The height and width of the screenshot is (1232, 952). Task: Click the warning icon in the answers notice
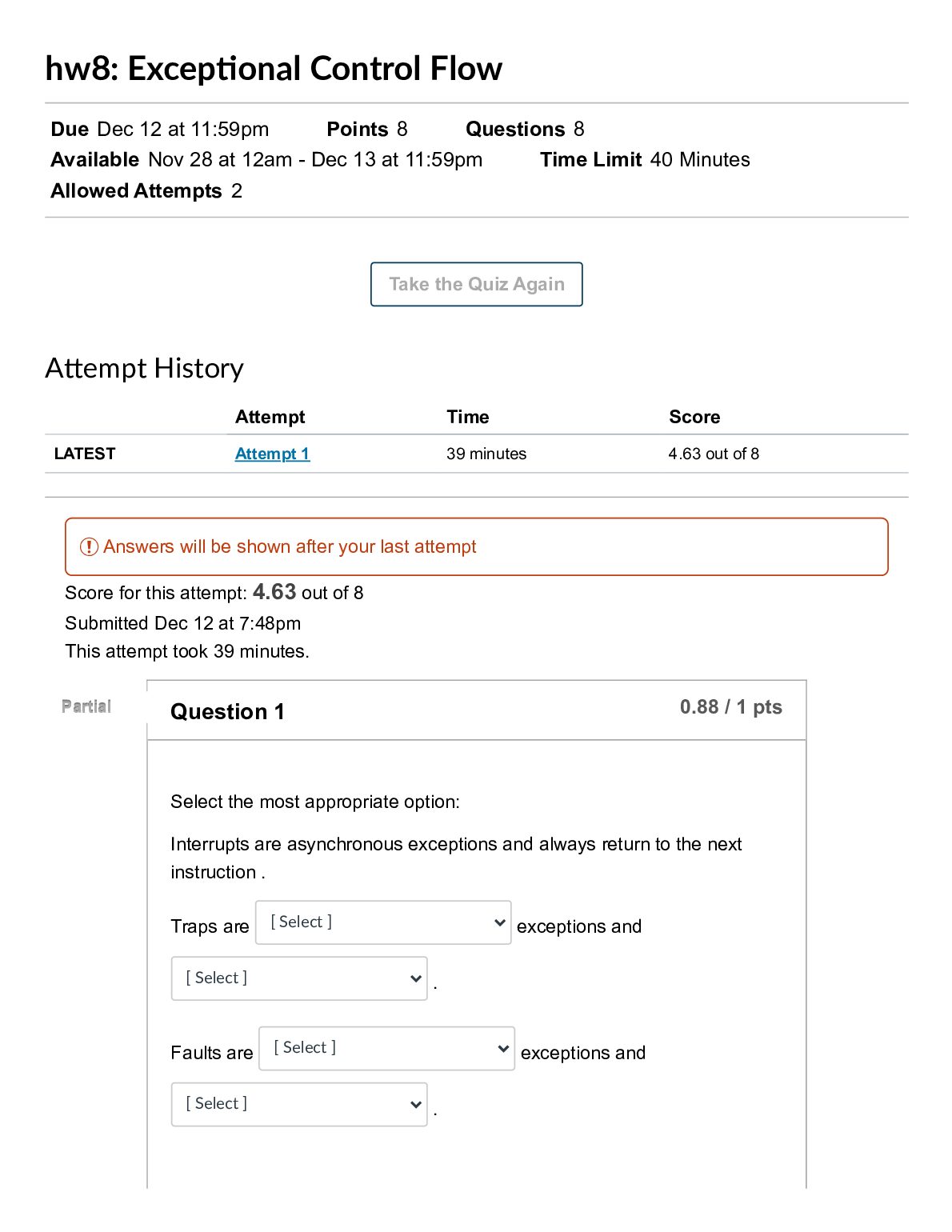pos(89,547)
